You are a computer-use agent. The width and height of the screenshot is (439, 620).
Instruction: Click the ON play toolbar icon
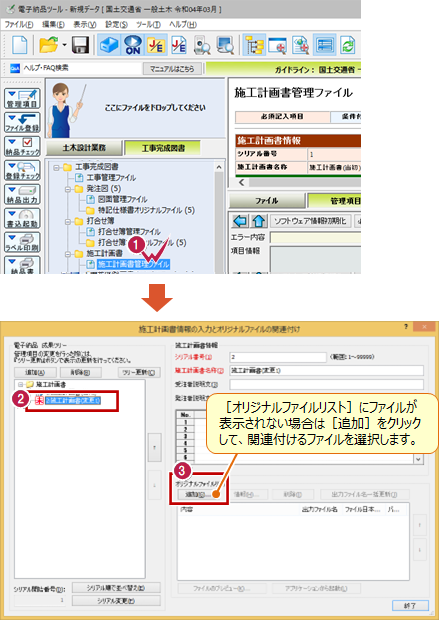click(132, 45)
